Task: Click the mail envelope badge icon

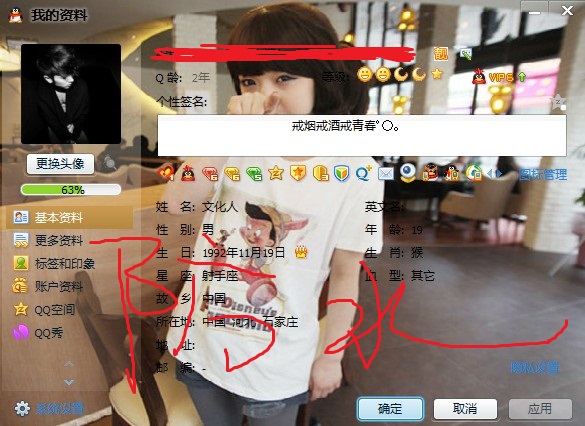Action: (385, 174)
